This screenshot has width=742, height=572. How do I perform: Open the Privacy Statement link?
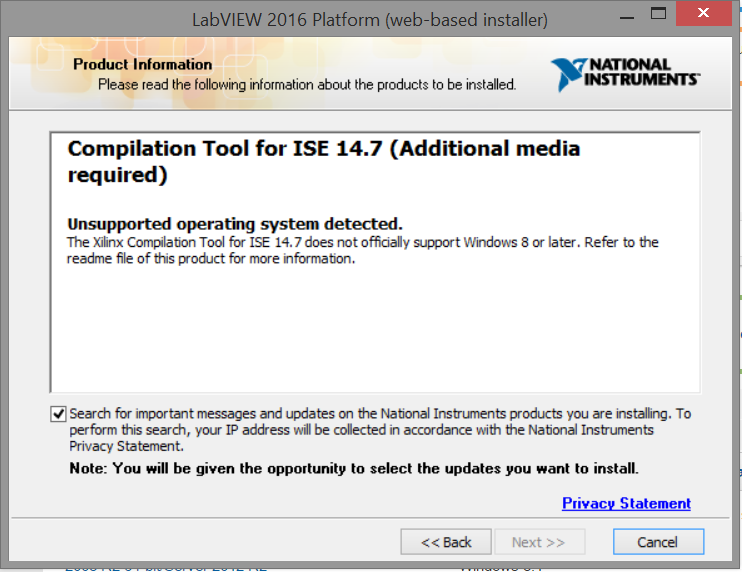pos(626,503)
